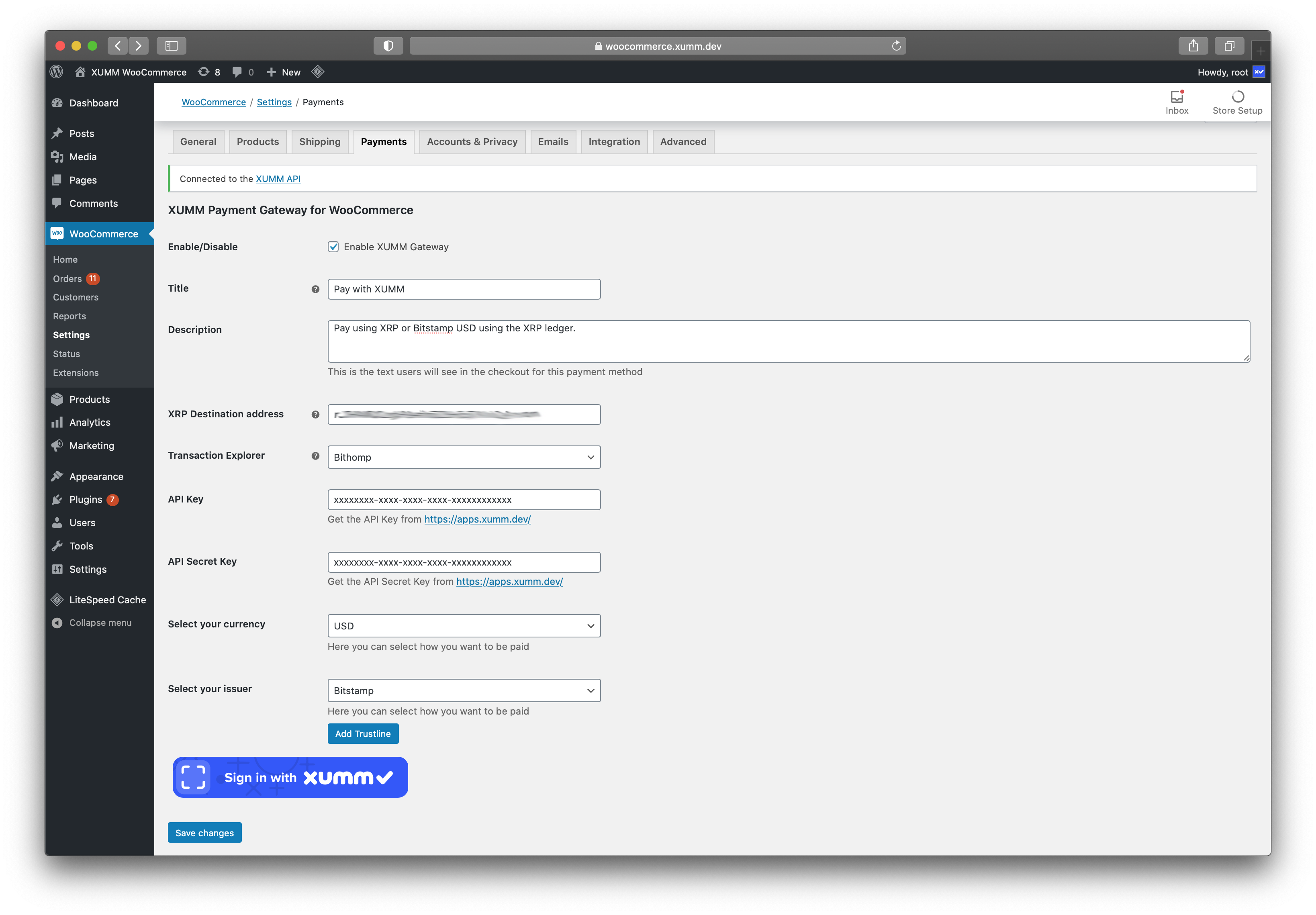The height and width of the screenshot is (915, 1316).
Task: Click the Safari share icon
Action: (x=1193, y=46)
